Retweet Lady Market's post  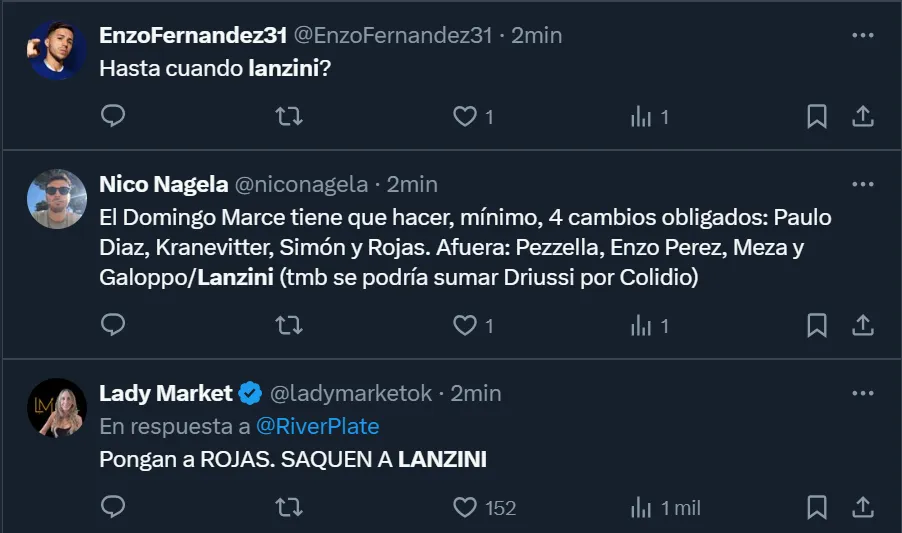289,508
